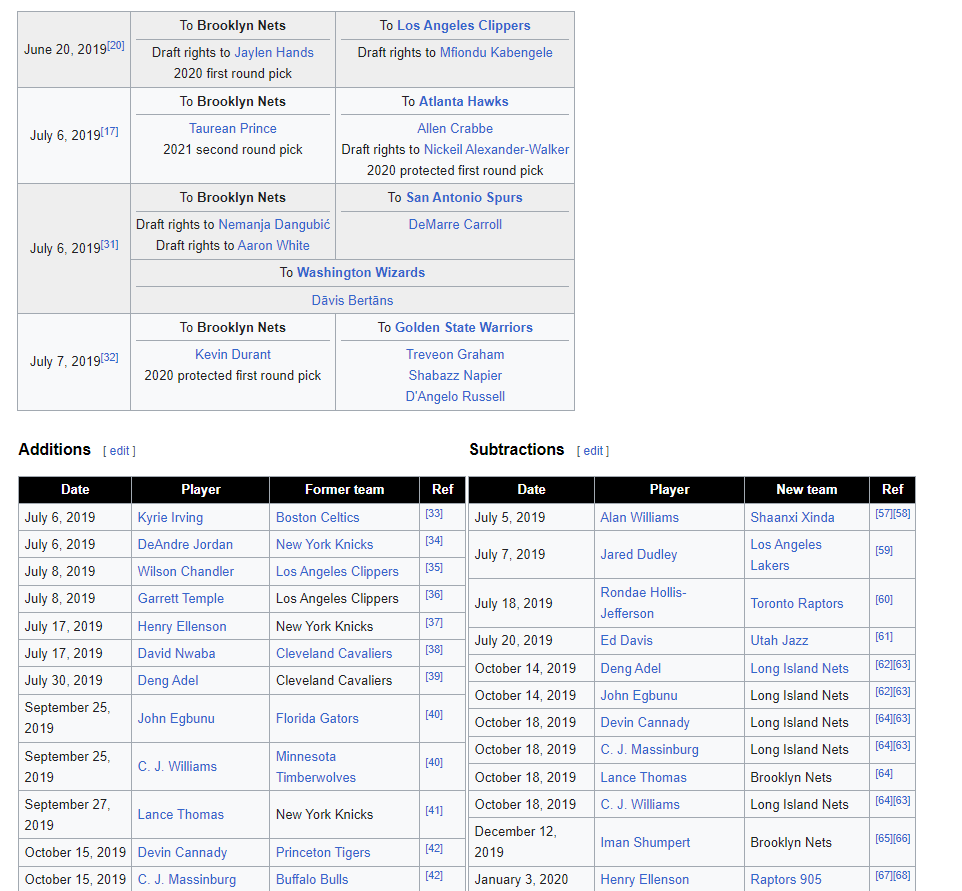The image size is (962, 891).
Task: Open the Nickeil Alexander-Walker draft rights link
Action: 496,149
